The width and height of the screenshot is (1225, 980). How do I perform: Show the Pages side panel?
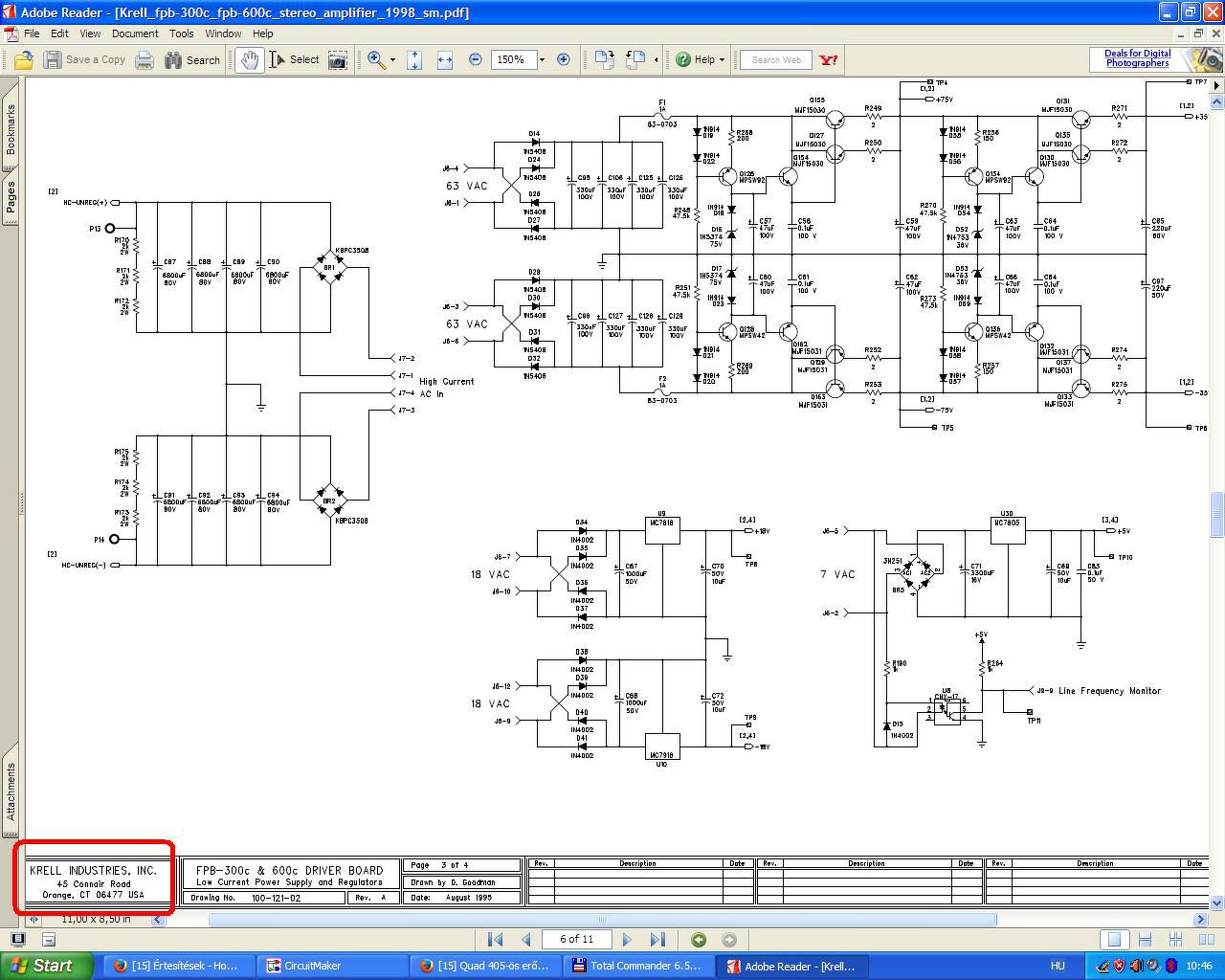(x=11, y=197)
